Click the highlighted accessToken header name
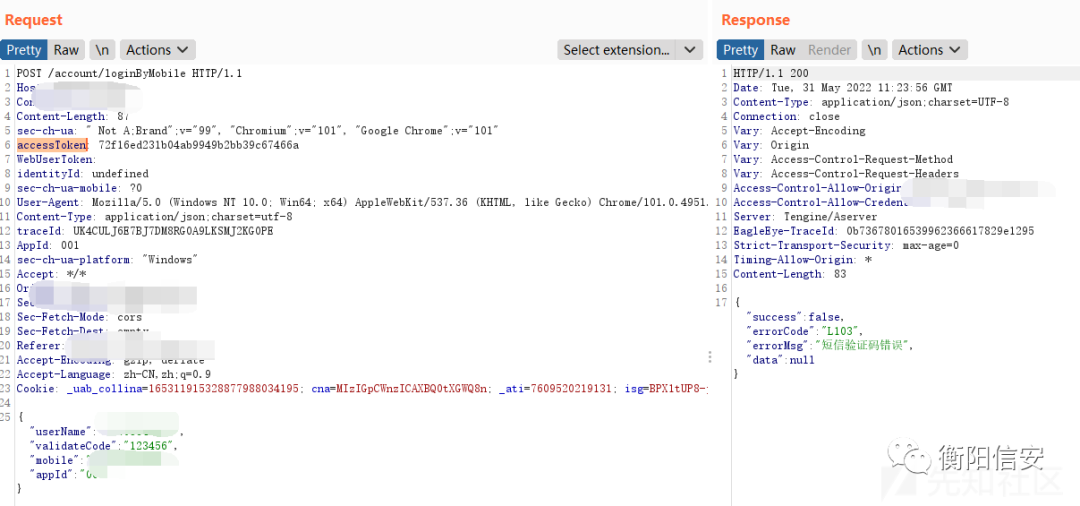The image size is (1080, 506). coord(52,145)
